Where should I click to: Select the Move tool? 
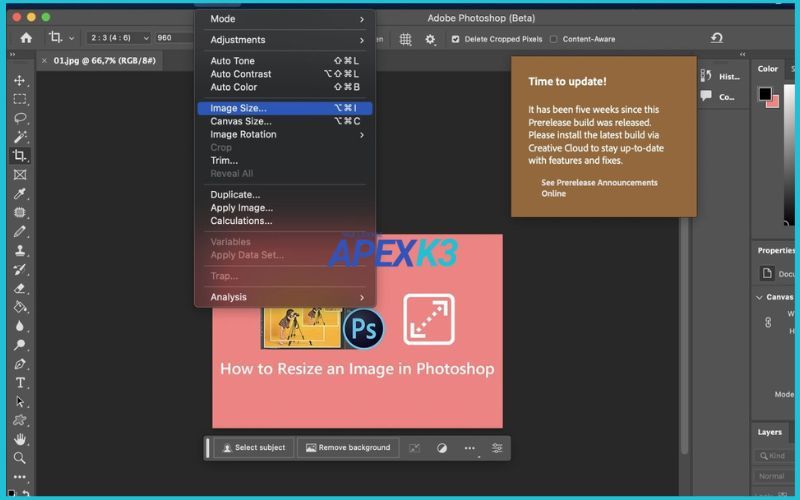coord(20,80)
